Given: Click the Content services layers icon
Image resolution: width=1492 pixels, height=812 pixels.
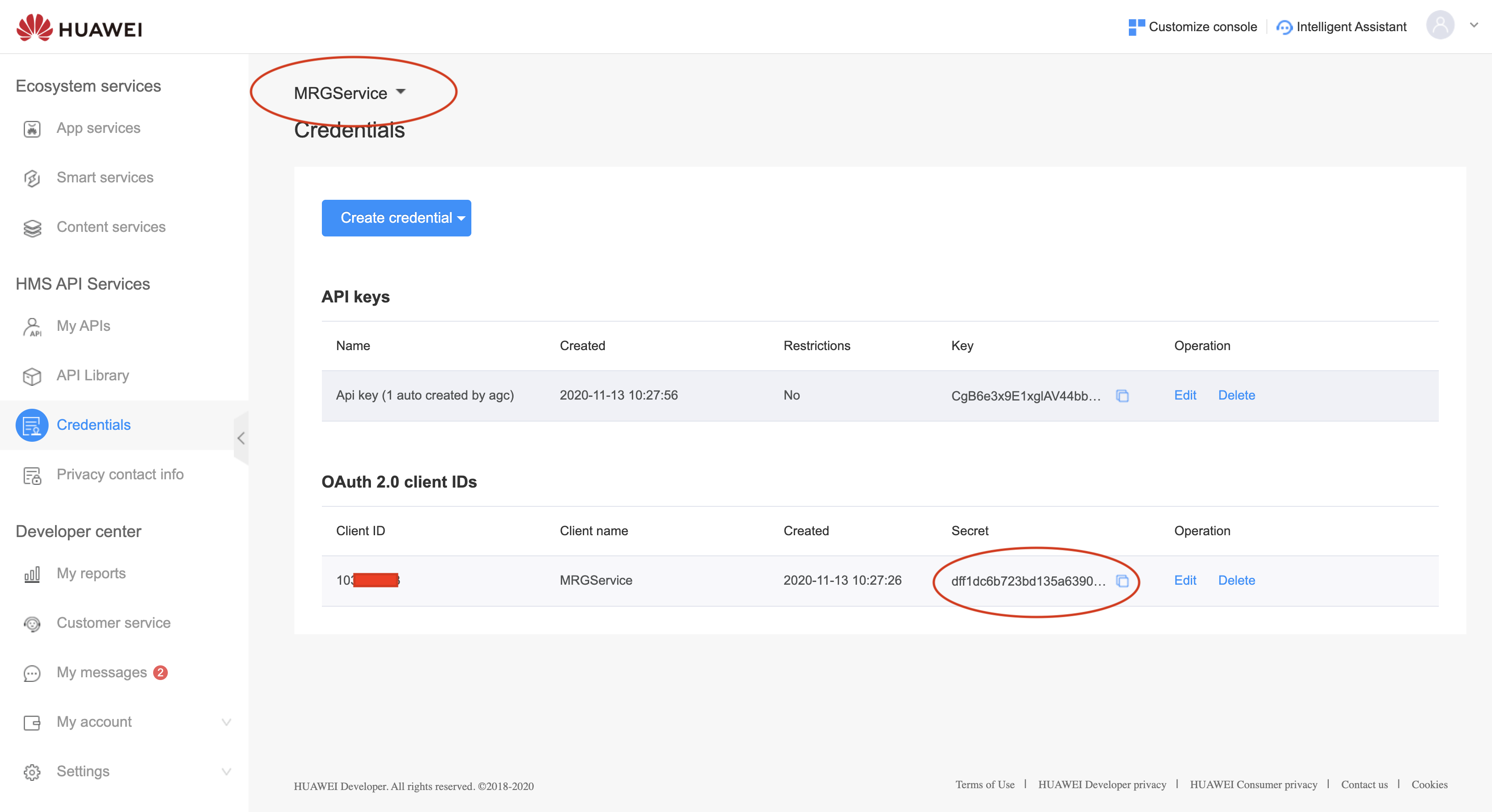Looking at the screenshot, I should [32, 228].
